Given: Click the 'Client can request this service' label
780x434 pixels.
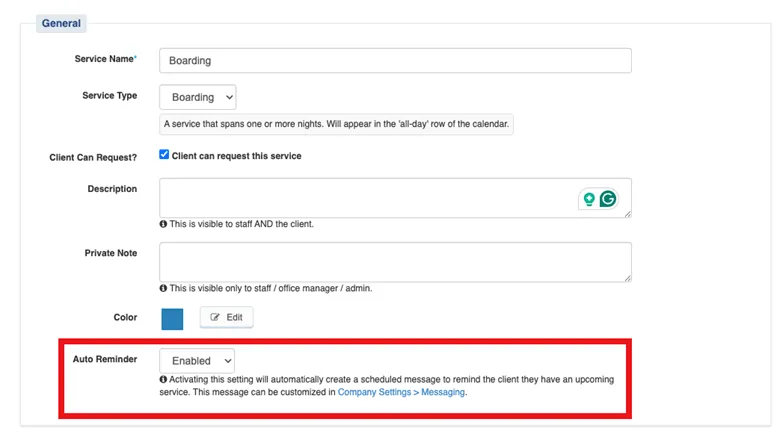Looking at the screenshot, I should pyautogui.click(x=237, y=156).
